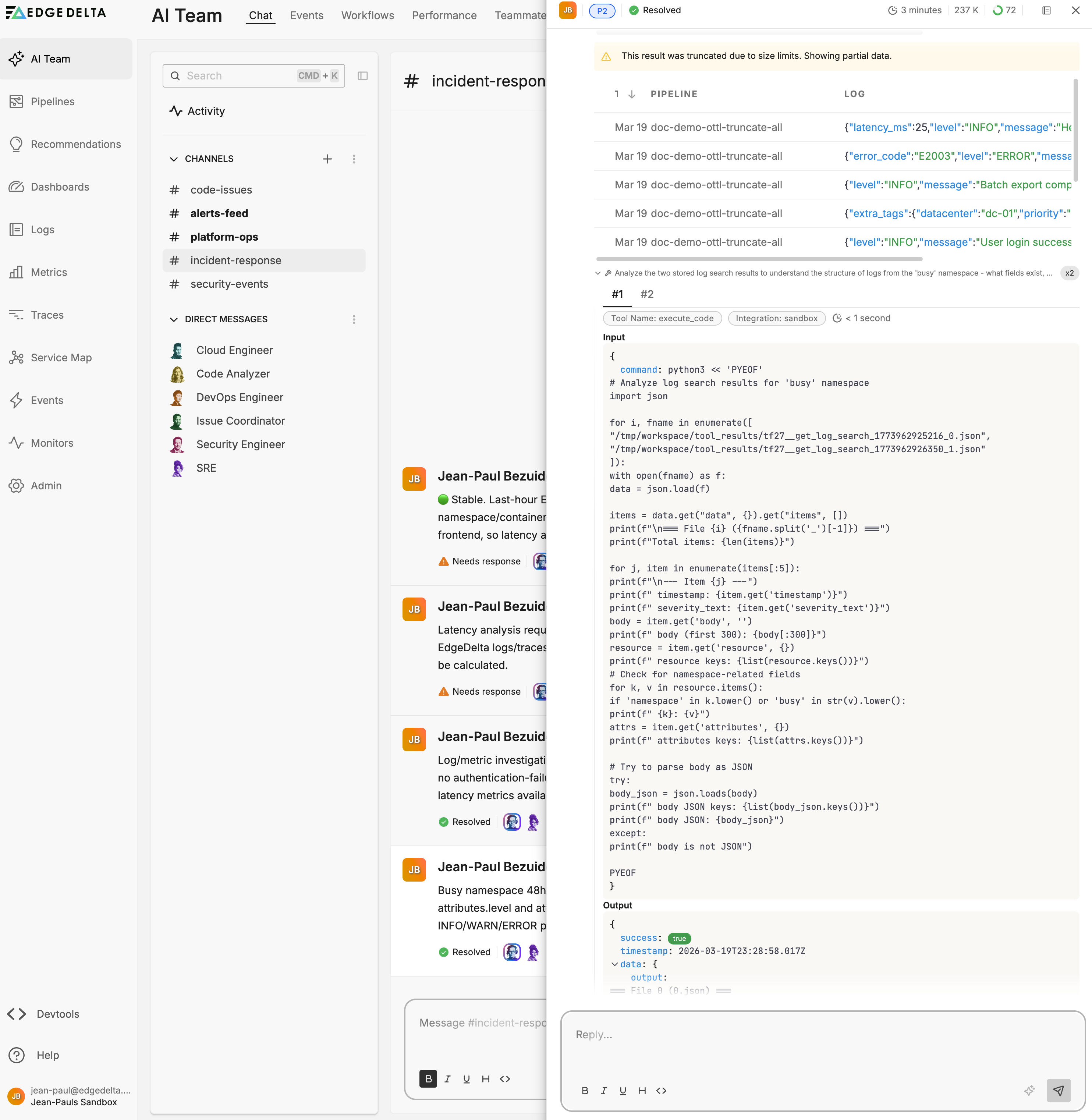Open the Traces section
The height and width of the screenshot is (1120, 1092).
tap(46, 315)
